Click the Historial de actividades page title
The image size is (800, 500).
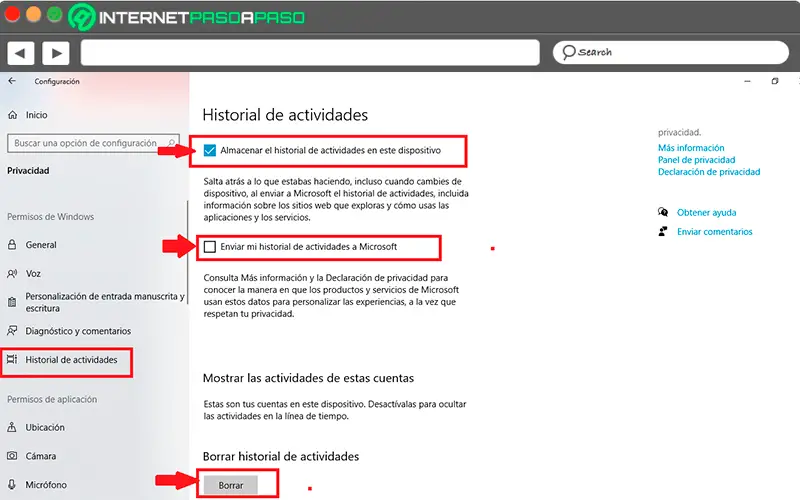tap(285, 115)
